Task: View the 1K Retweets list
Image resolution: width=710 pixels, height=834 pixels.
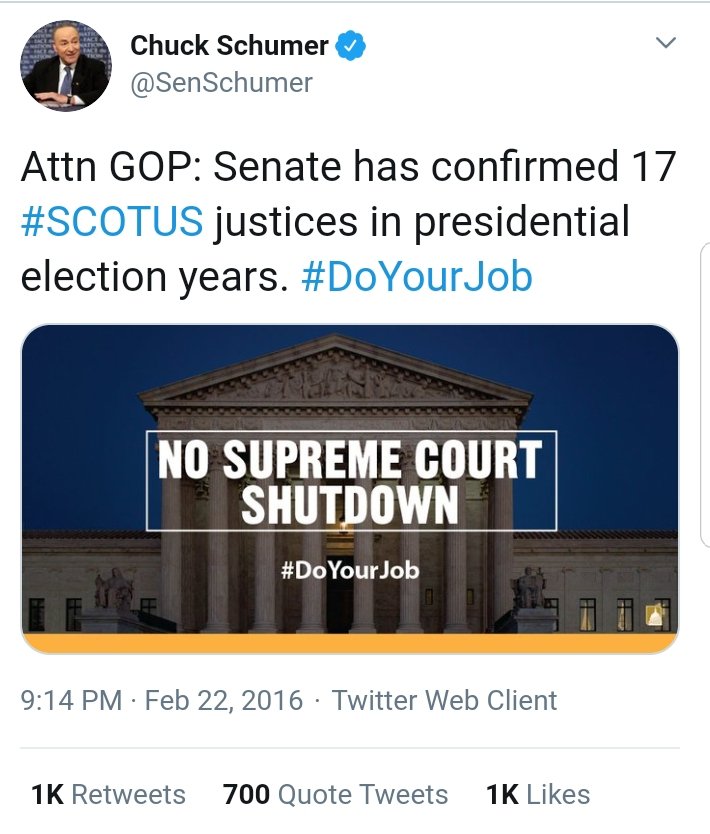Action: pos(108,795)
